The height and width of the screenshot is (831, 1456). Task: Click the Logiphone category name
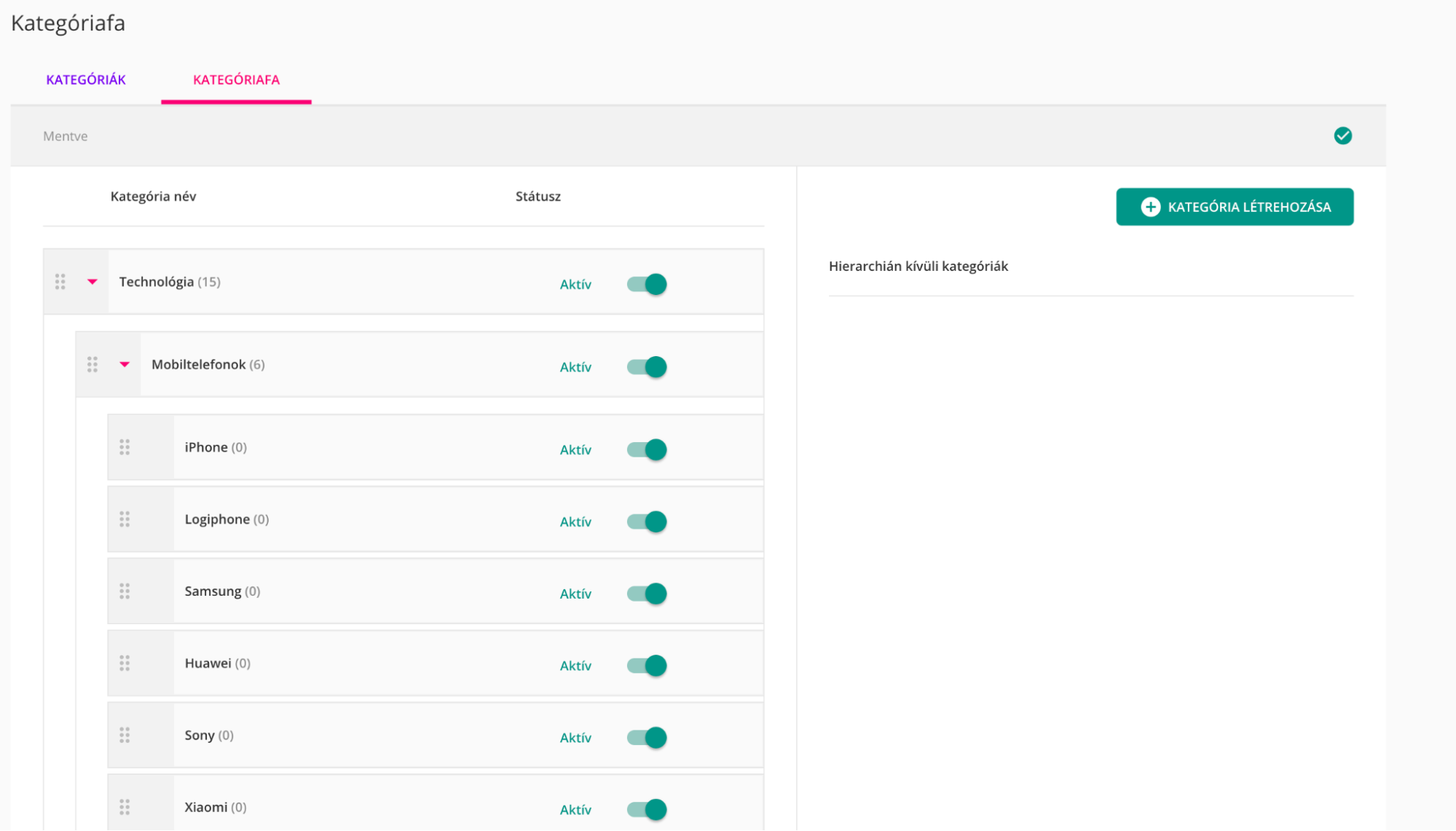coord(217,519)
